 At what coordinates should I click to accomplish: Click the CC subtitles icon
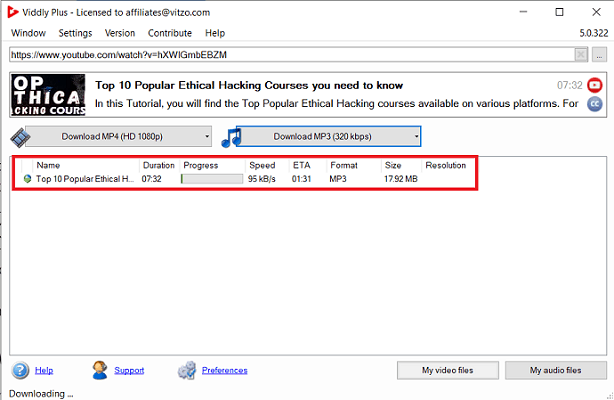594,104
